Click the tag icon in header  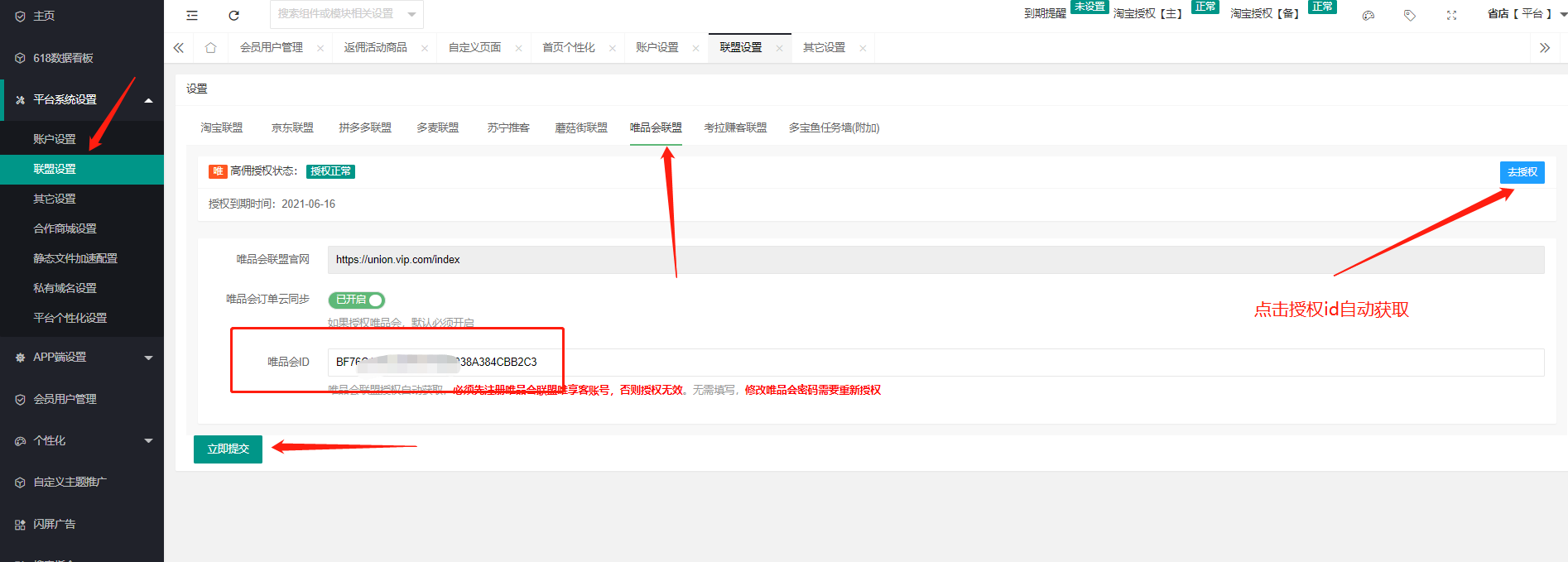[x=1410, y=15]
